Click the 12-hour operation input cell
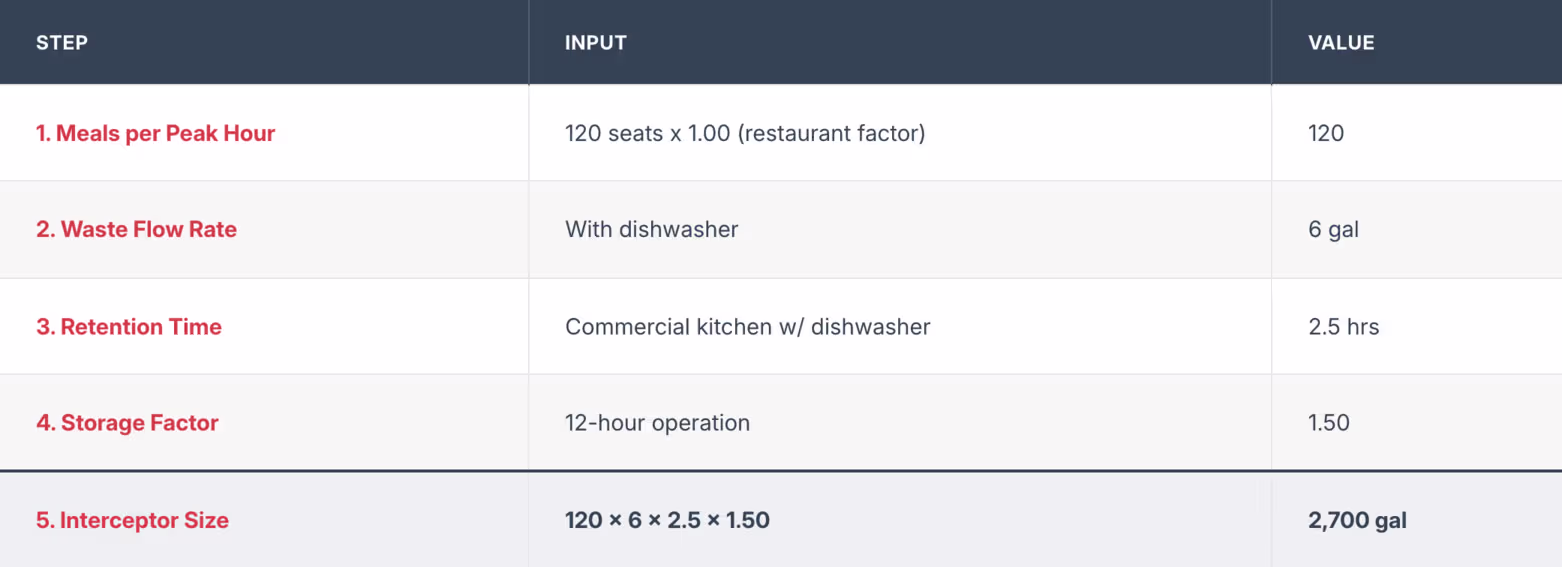The width and height of the screenshot is (1562, 567). click(658, 423)
